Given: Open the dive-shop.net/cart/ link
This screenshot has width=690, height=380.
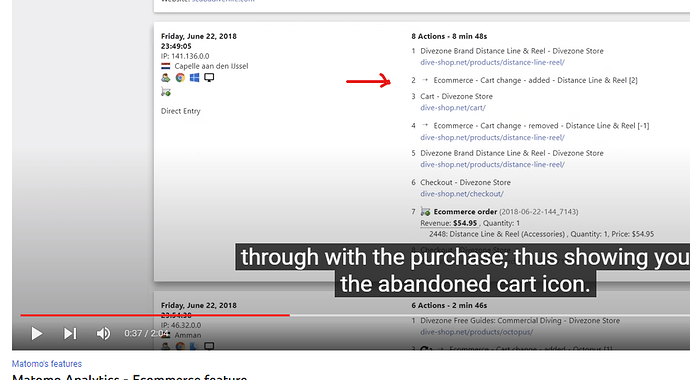Looking at the screenshot, I should (x=453, y=108).
